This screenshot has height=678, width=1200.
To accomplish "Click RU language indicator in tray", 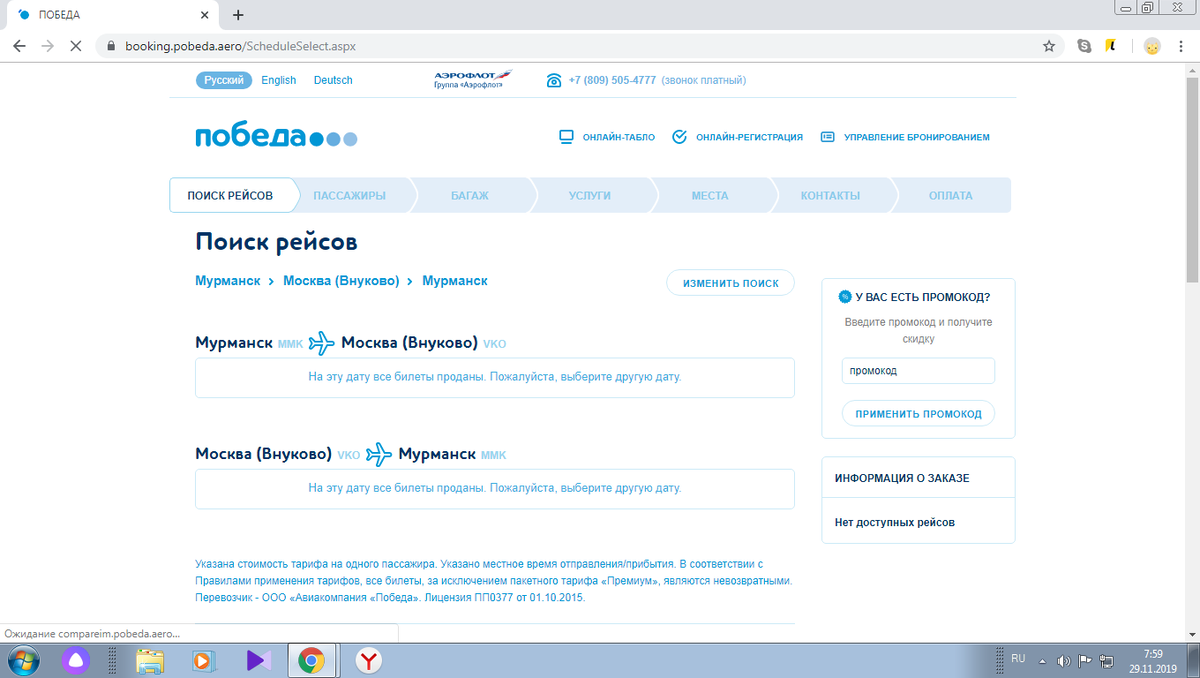I will pos(1018,658).
